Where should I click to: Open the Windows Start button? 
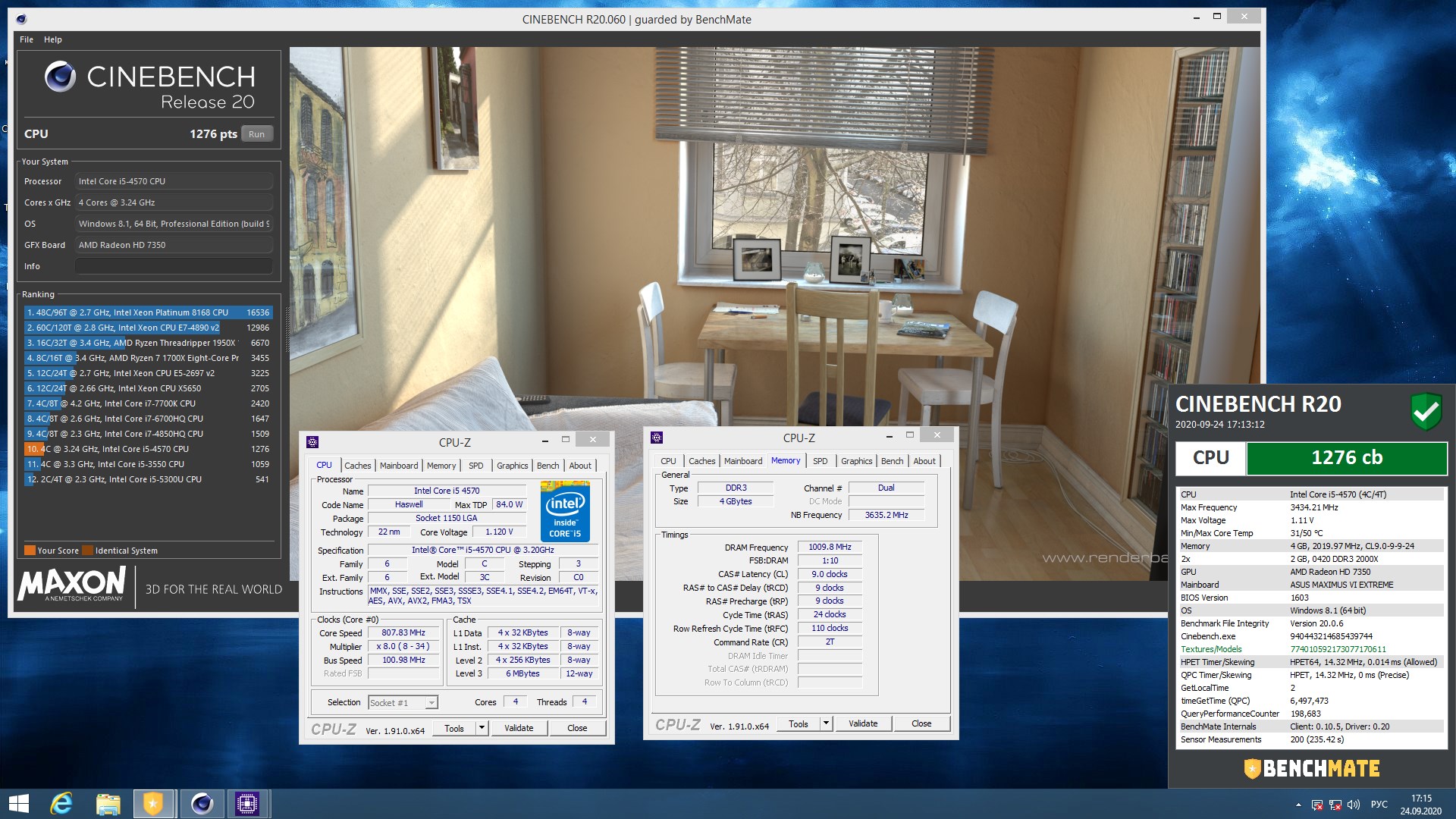click(x=18, y=804)
